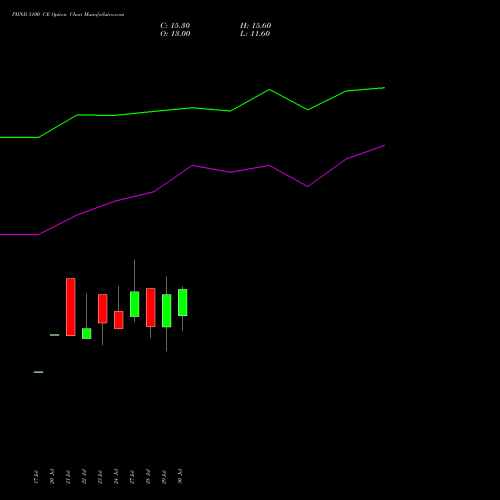Click the '23 Jul' date axis label
Image resolution: width=500 pixels, height=500 pixels.
[x=100, y=477]
